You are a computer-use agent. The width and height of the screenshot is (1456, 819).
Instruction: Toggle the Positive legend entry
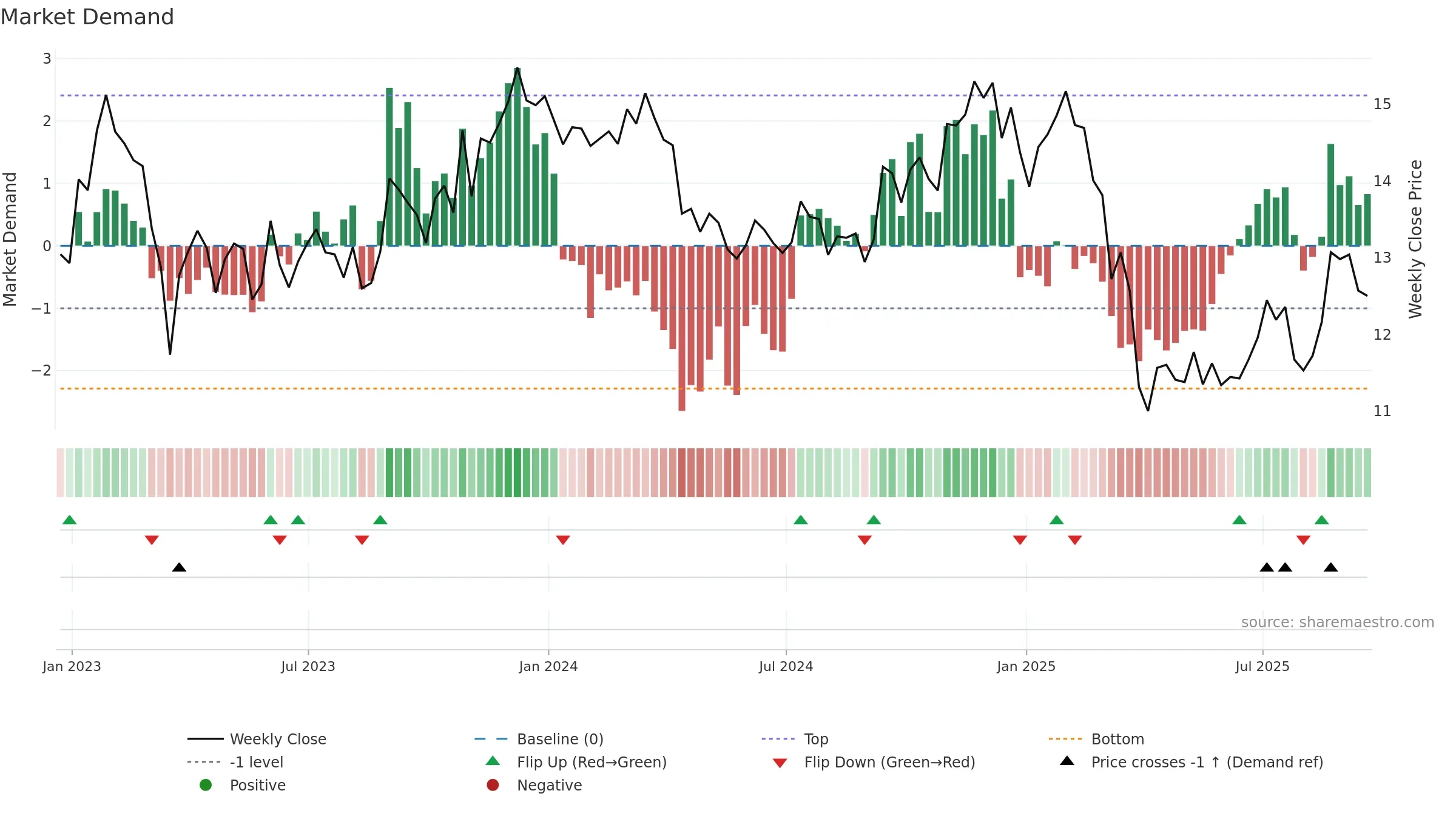243,785
